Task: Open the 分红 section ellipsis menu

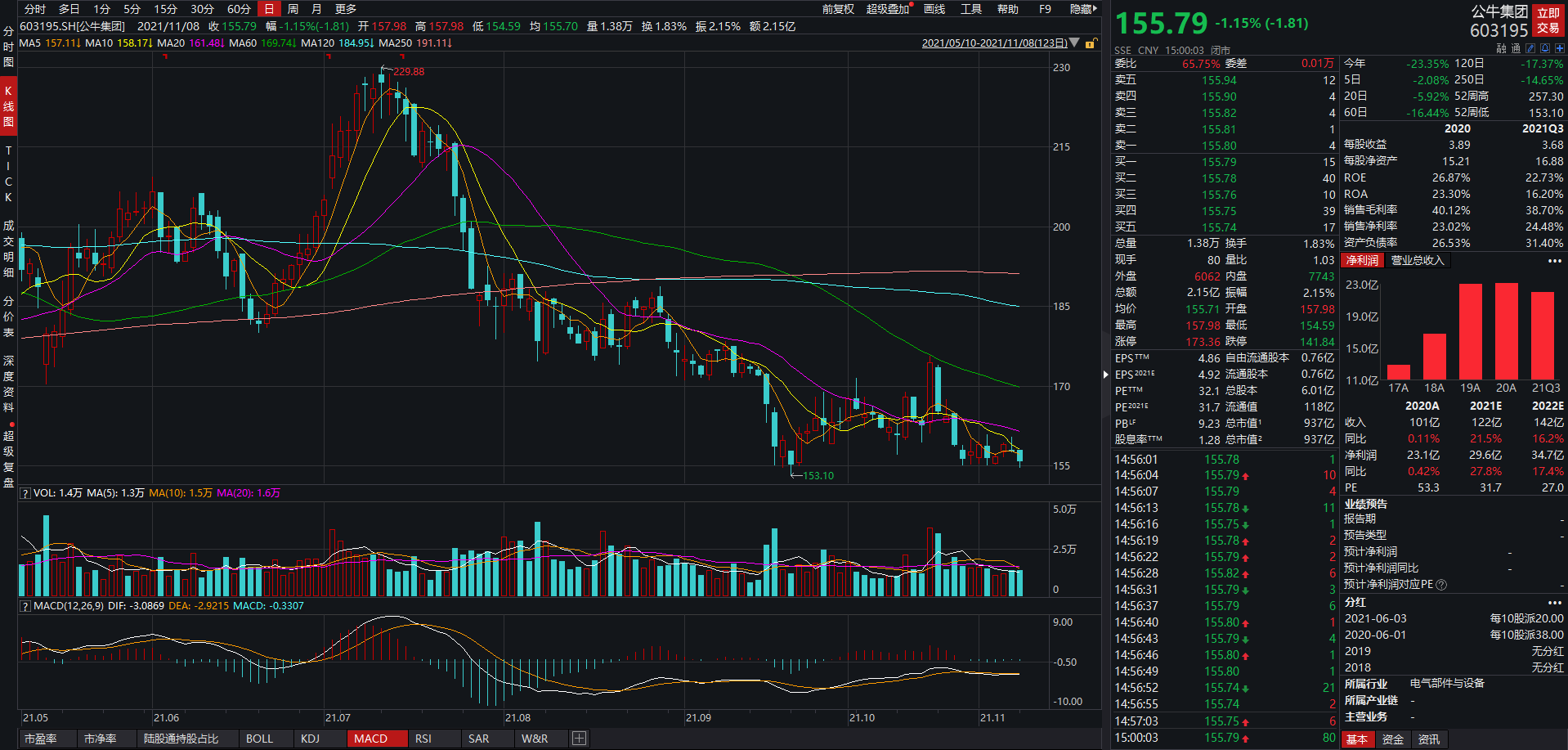Action: (x=1554, y=602)
